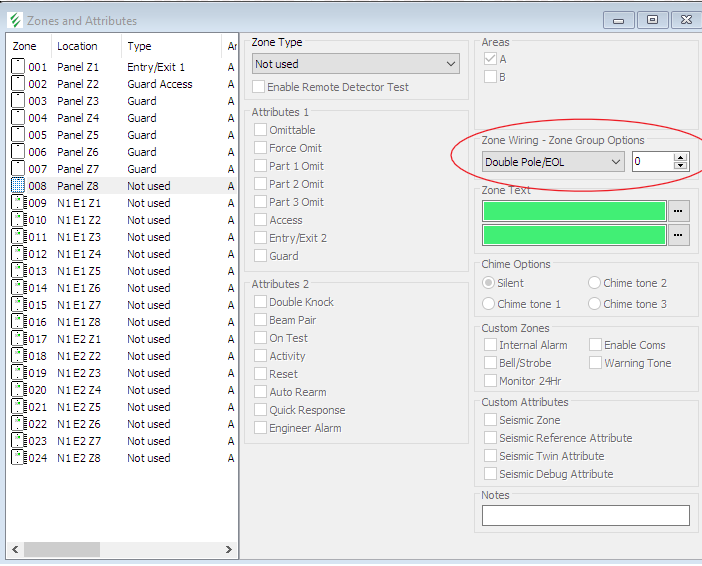
Task: Open ellipsis button for second Zone Text field
Action: coord(679,235)
